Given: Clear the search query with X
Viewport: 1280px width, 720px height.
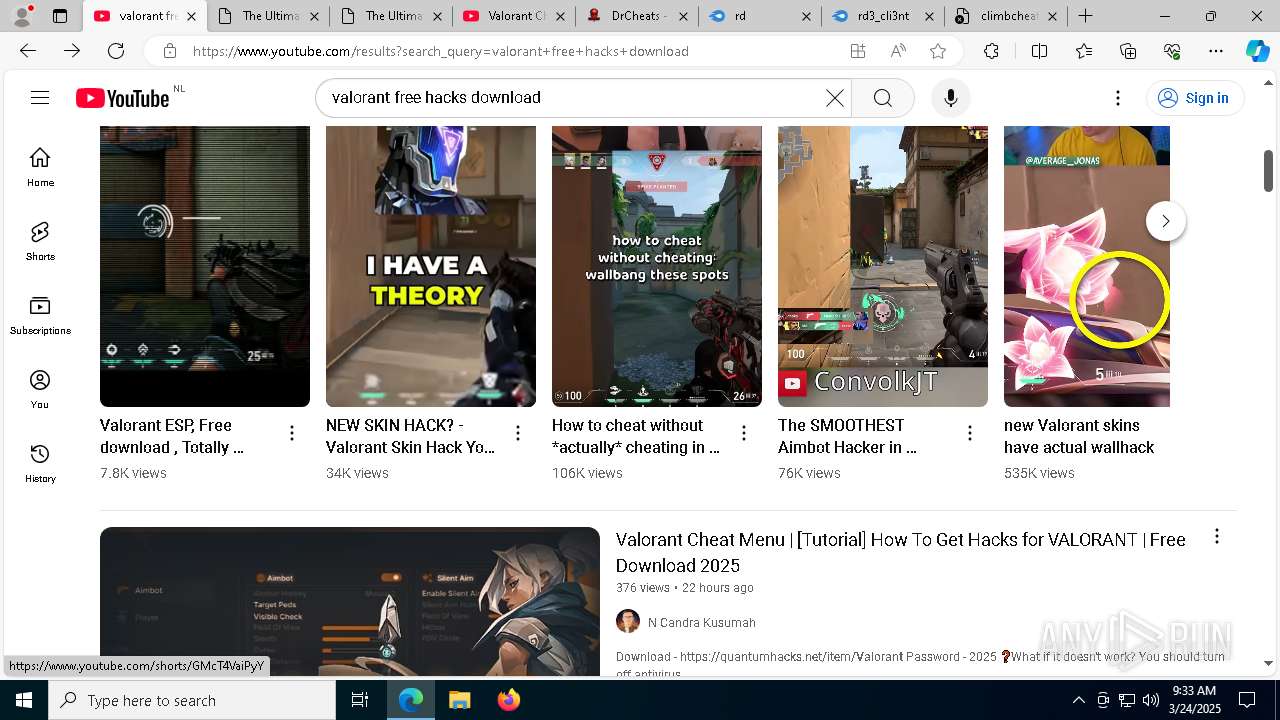Looking at the screenshot, I should [x=835, y=97].
